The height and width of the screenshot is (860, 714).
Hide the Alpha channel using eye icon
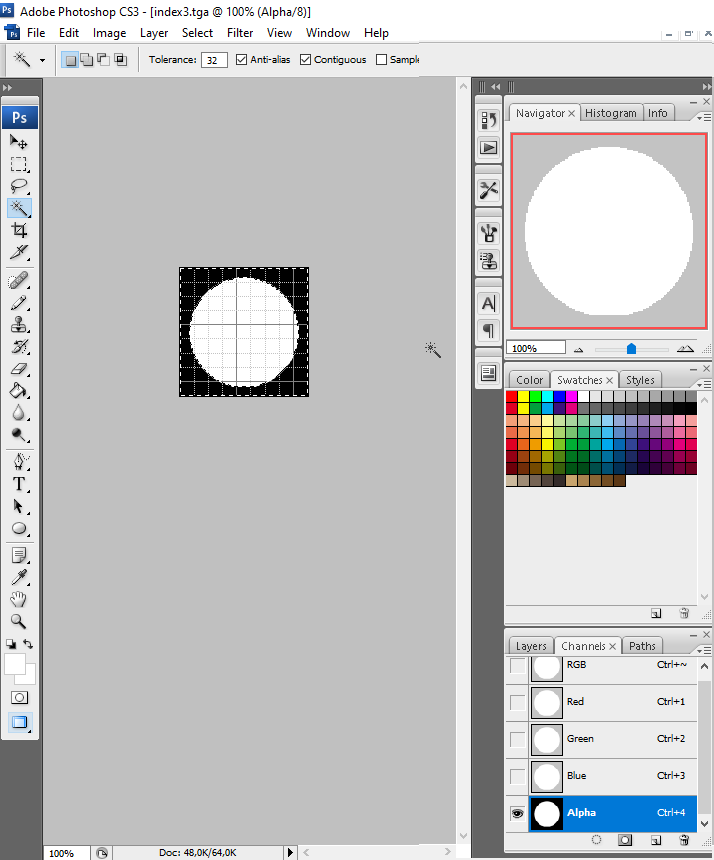tap(517, 814)
